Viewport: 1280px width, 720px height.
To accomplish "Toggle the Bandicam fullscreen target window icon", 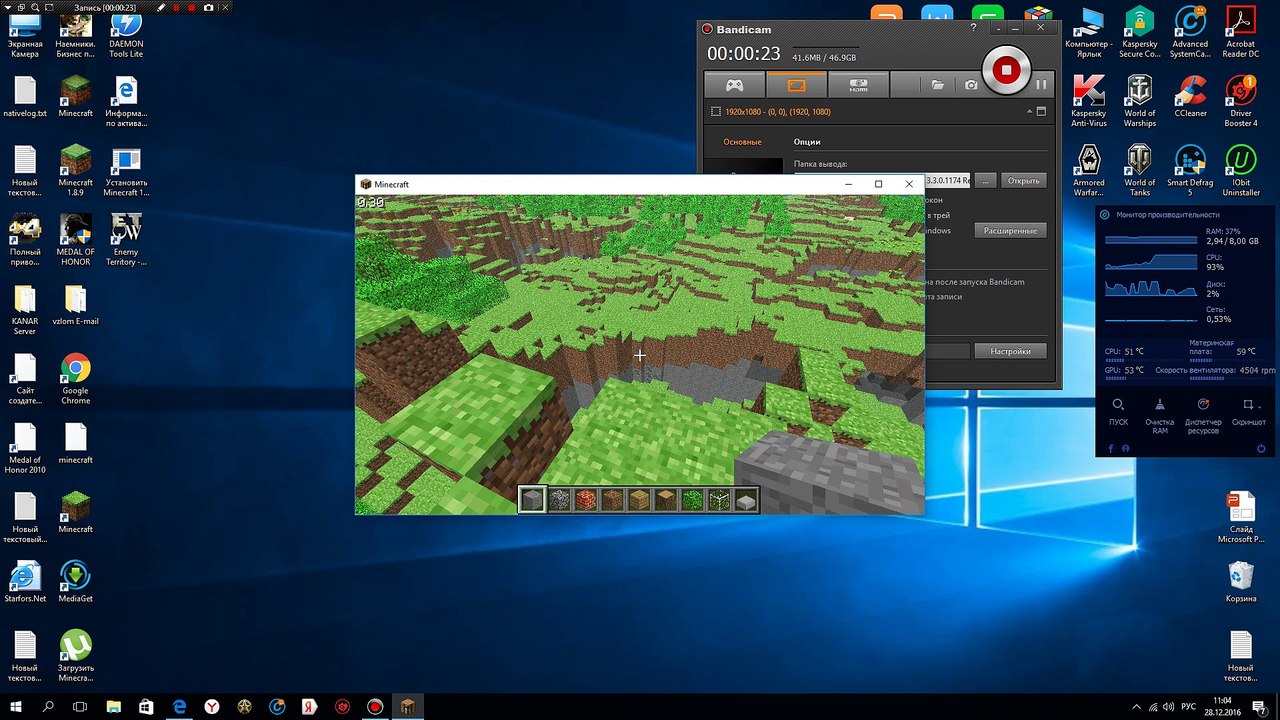I will (x=1041, y=112).
